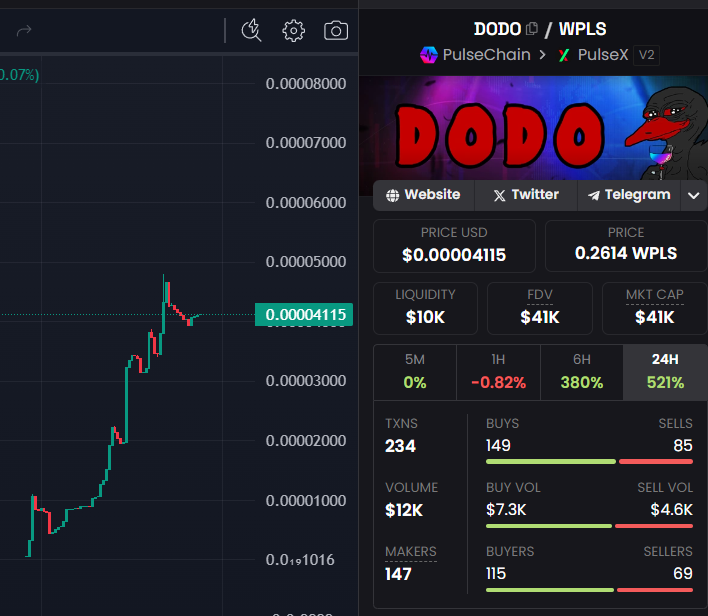Open the PulseX exchange link
This screenshot has width=708, height=616.
point(603,55)
